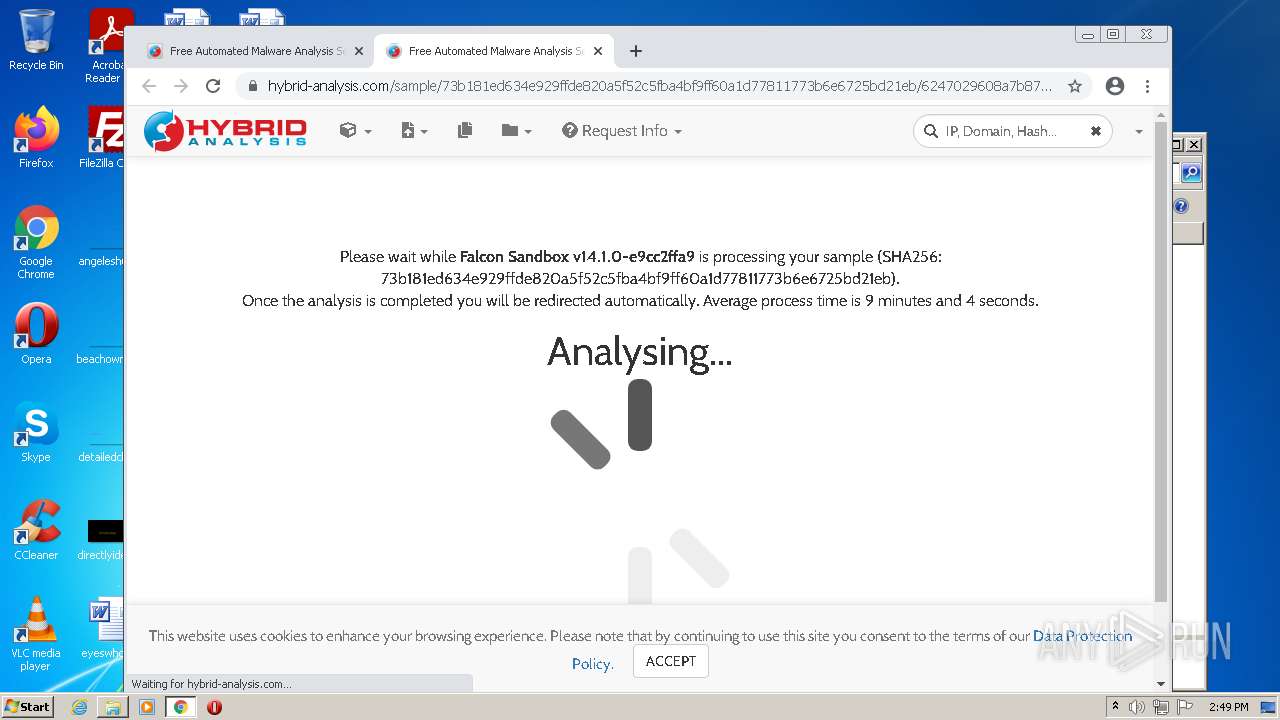Clear the search field with X

click(x=1095, y=131)
